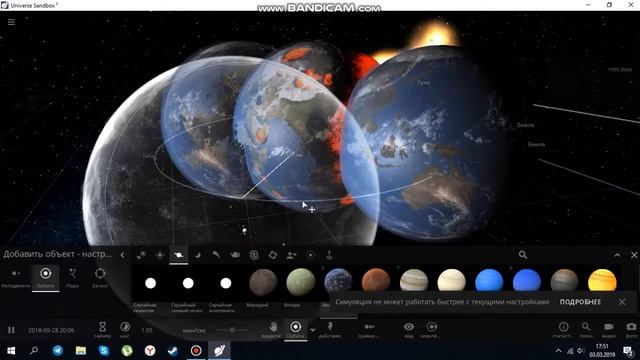Open Windows taskbar search

pos(34,351)
